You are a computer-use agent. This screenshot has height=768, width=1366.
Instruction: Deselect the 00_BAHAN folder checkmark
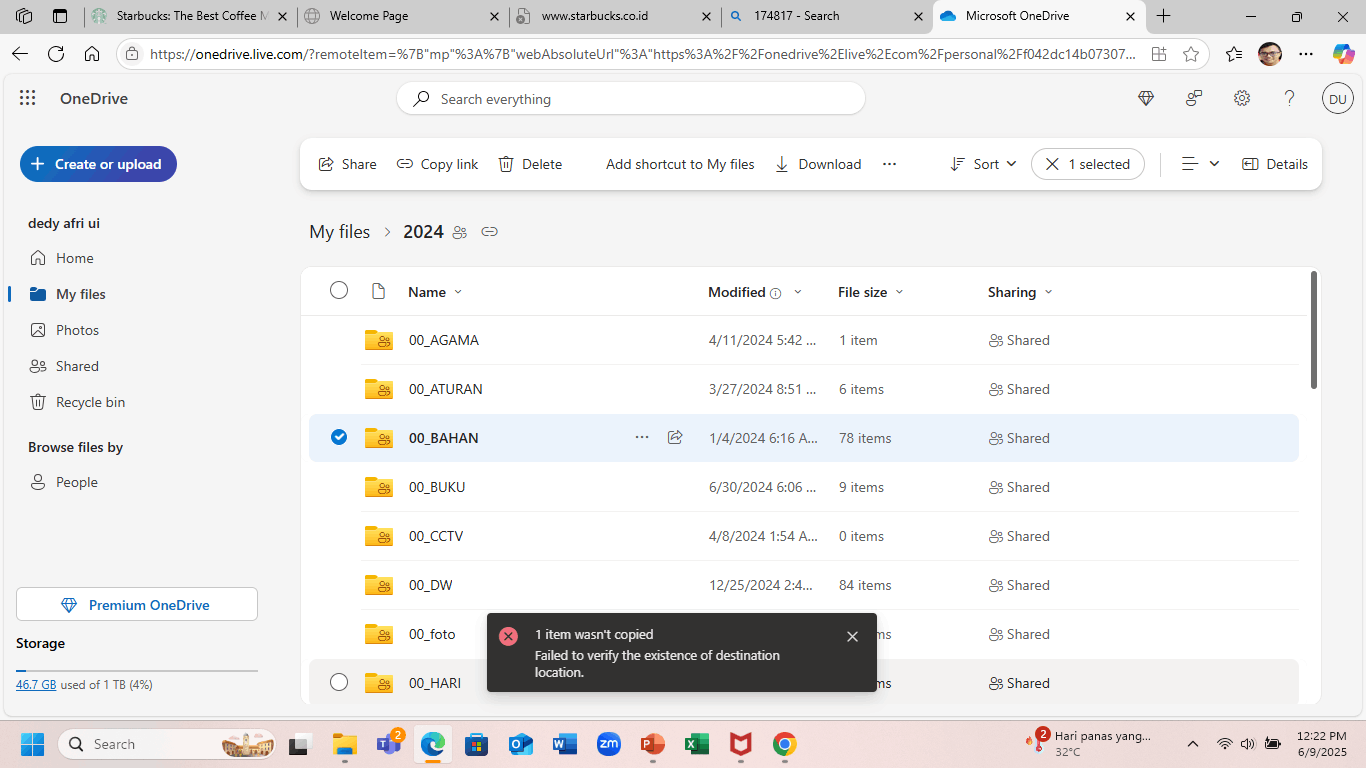pos(338,437)
